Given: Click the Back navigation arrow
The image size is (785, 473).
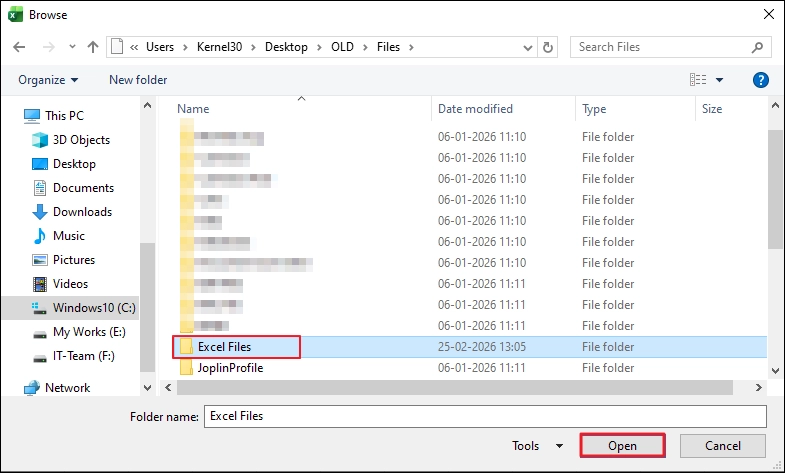Looking at the screenshot, I should coord(19,47).
